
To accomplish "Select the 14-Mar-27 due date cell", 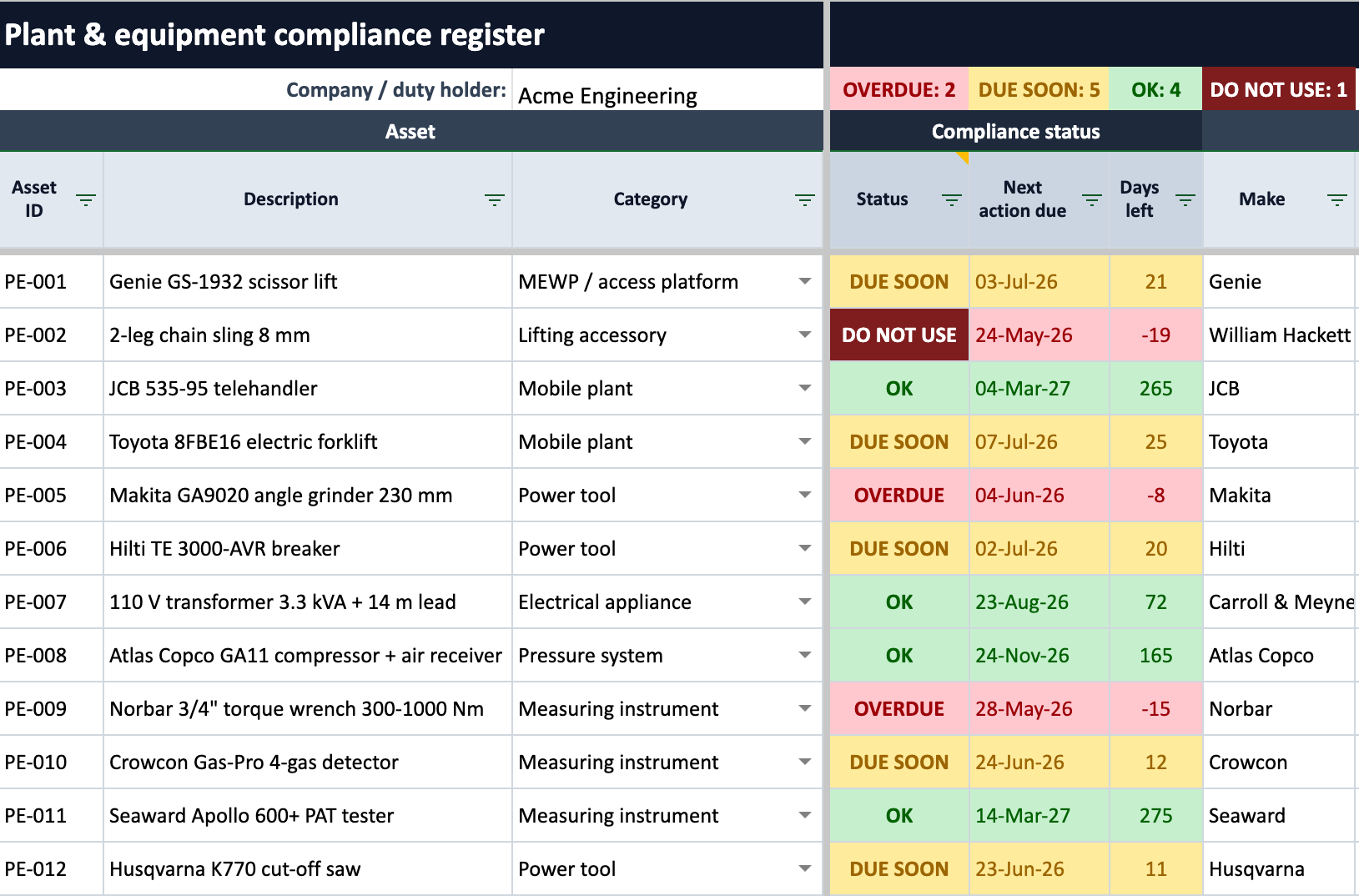I will tap(1039, 816).
